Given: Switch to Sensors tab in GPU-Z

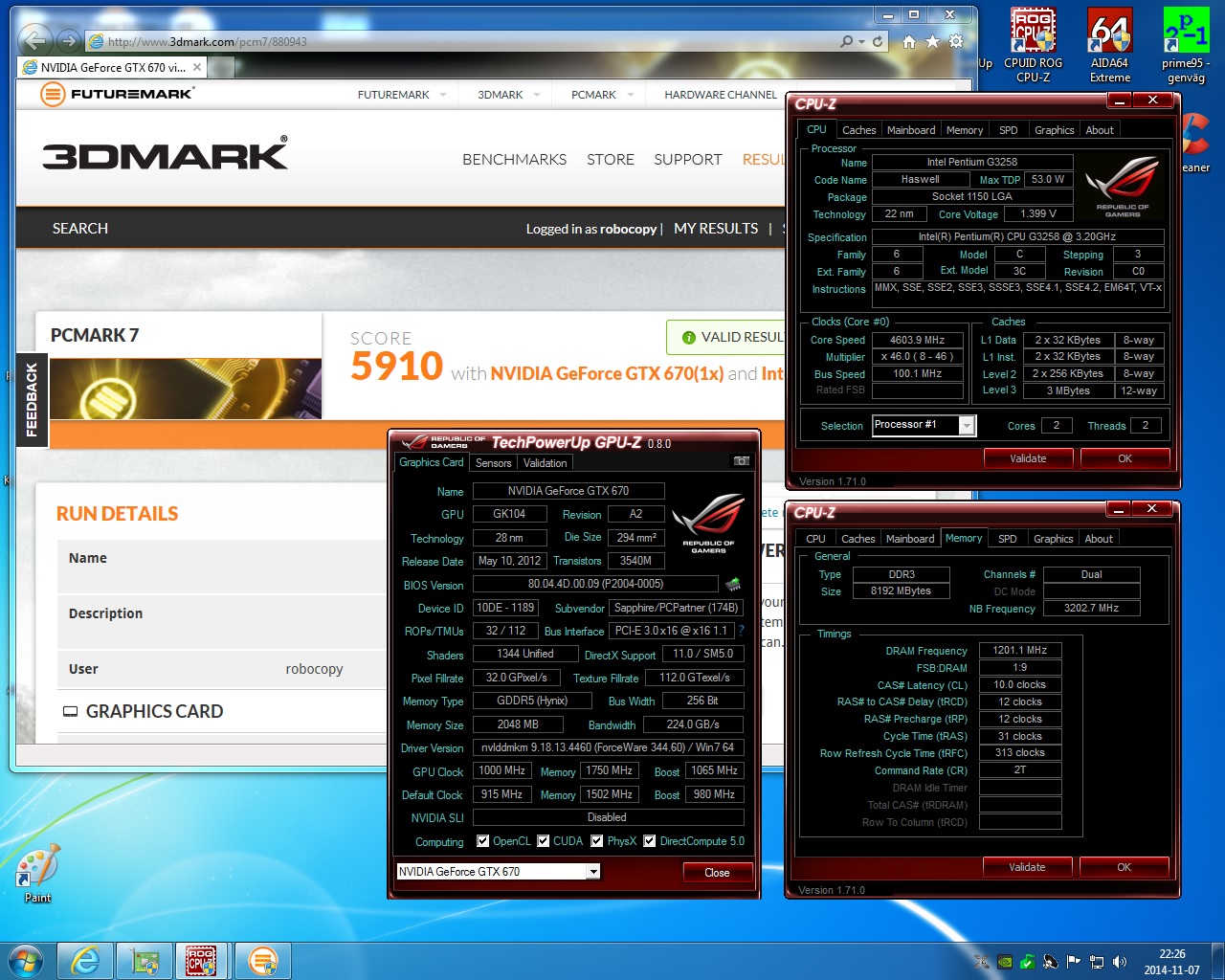Looking at the screenshot, I should coord(493,463).
